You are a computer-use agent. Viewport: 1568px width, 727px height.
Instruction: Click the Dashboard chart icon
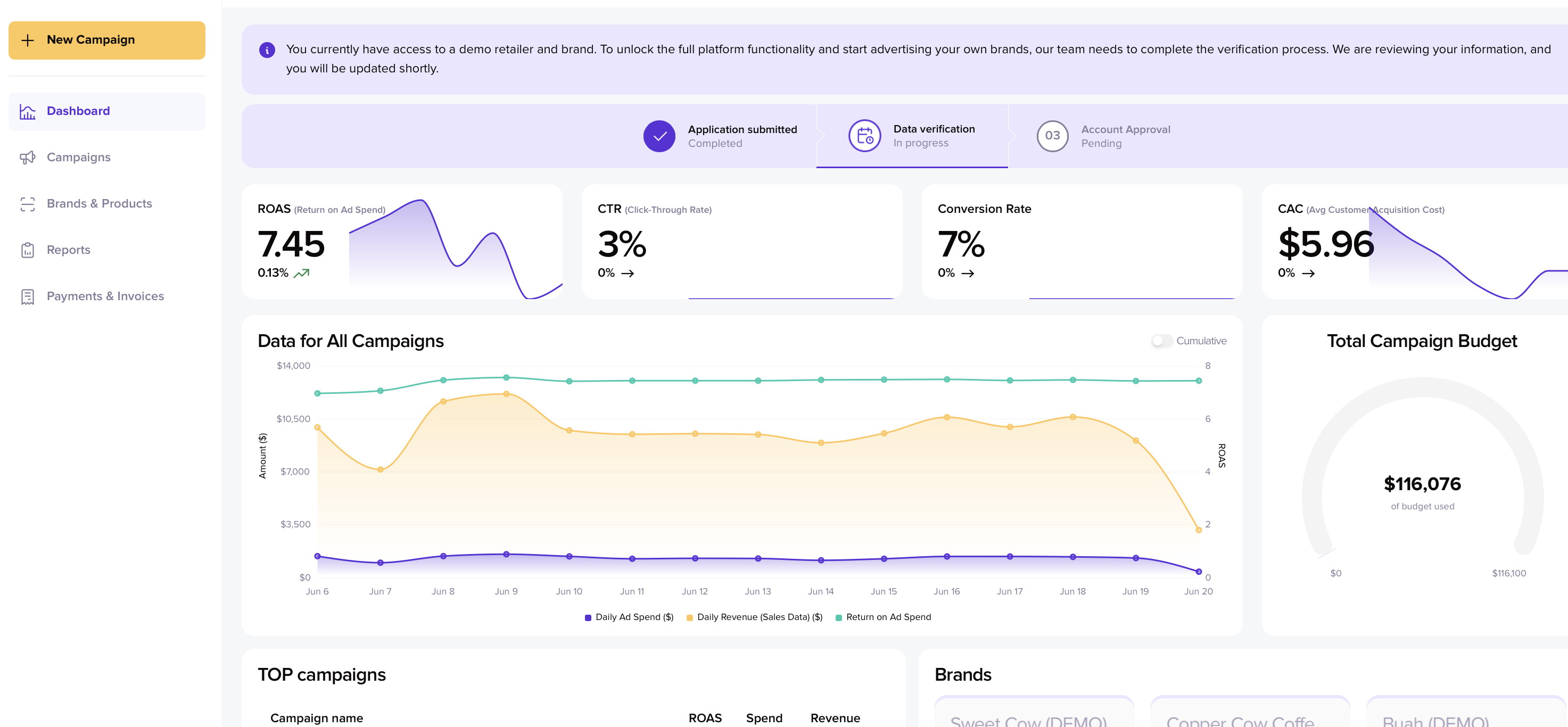click(27, 111)
